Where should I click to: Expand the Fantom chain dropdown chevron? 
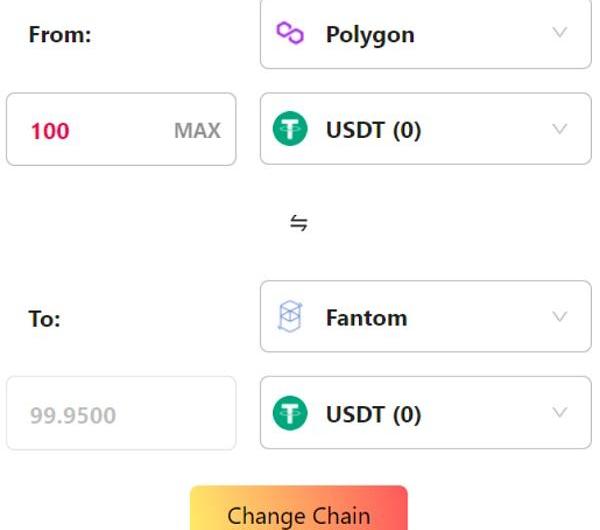[560, 317]
